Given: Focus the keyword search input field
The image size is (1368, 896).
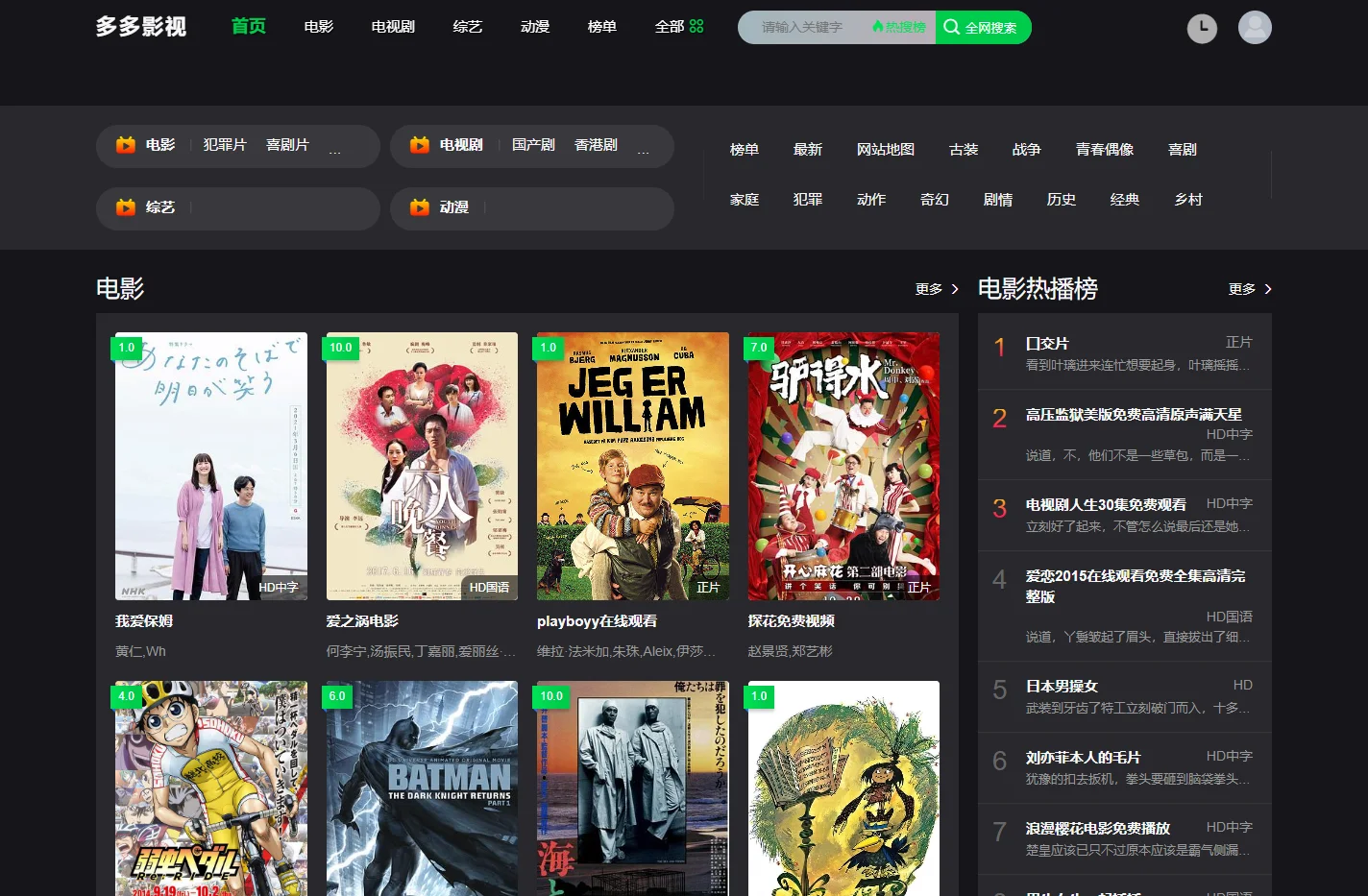Looking at the screenshot, I should pos(802,27).
